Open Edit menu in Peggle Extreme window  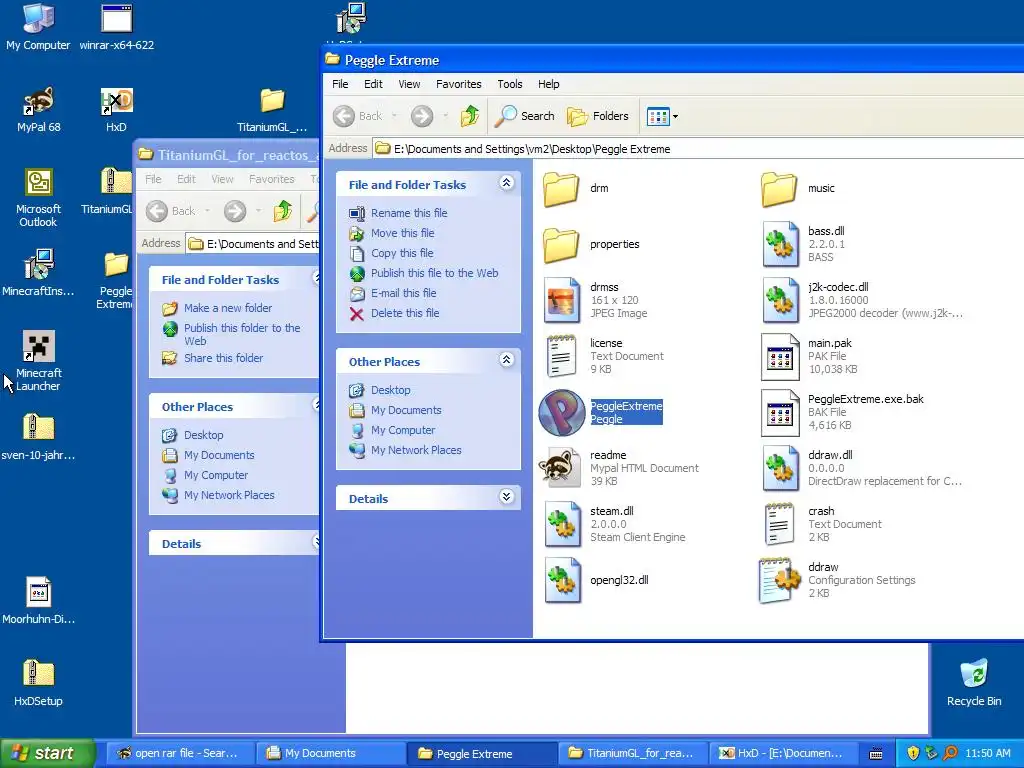click(x=374, y=84)
